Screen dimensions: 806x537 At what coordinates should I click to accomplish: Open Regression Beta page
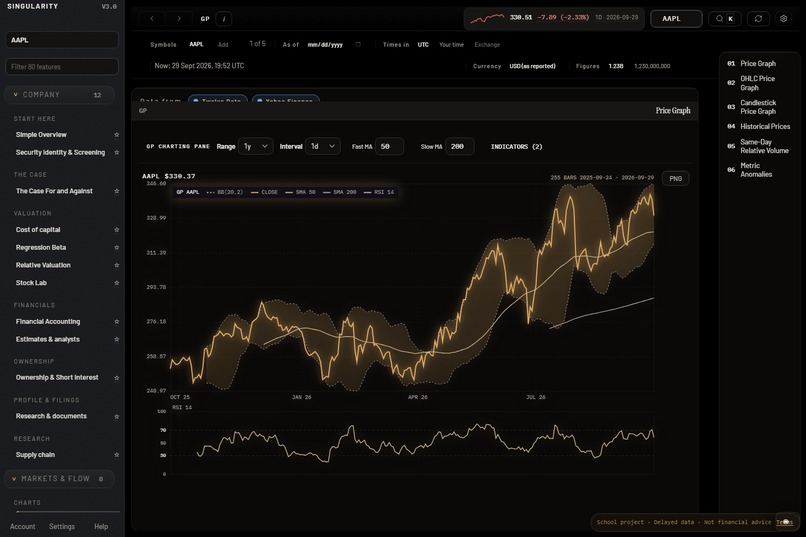(41, 248)
